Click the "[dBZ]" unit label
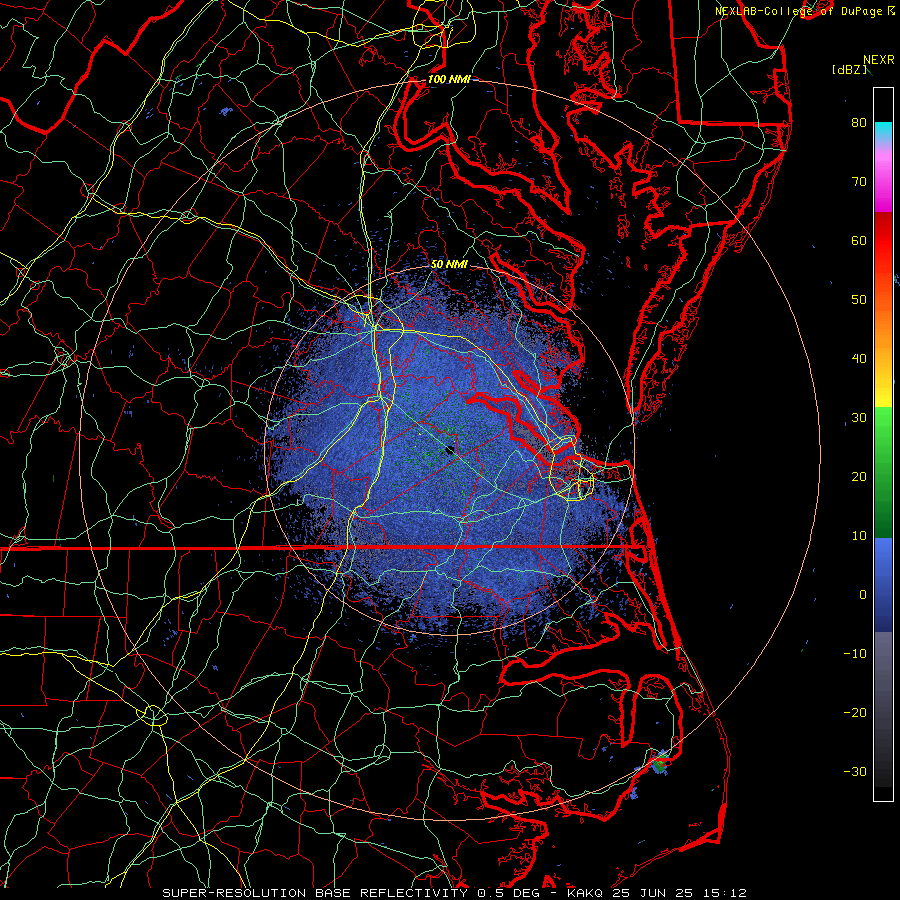The width and height of the screenshot is (900, 900). tap(849, 70)
